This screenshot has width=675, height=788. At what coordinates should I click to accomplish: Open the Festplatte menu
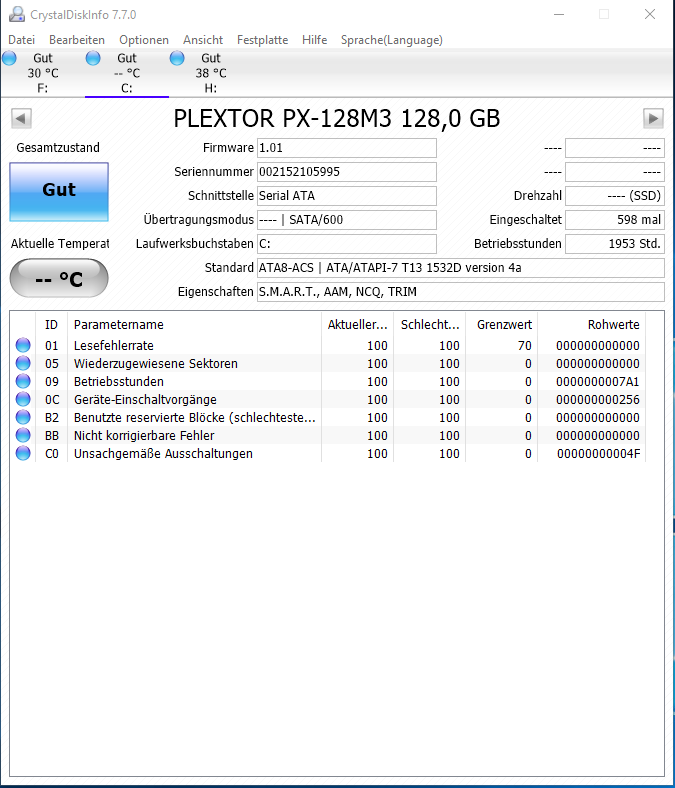point(262,40)
